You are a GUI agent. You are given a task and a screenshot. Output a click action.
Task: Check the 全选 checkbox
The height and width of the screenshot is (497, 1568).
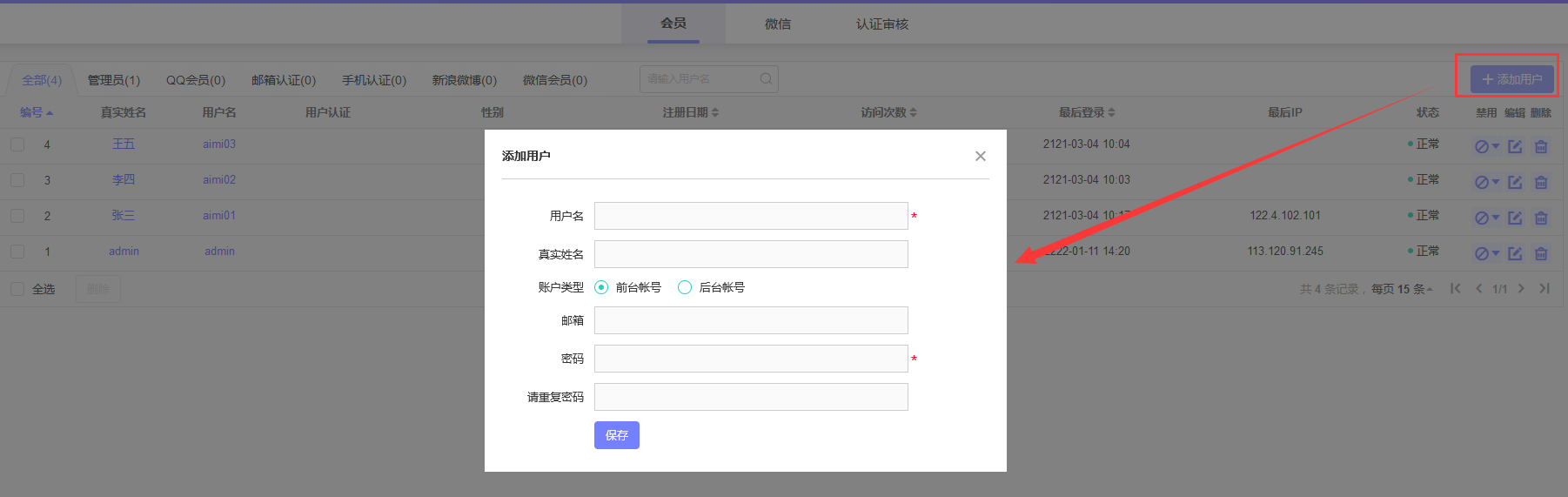[x=17, y=289]
